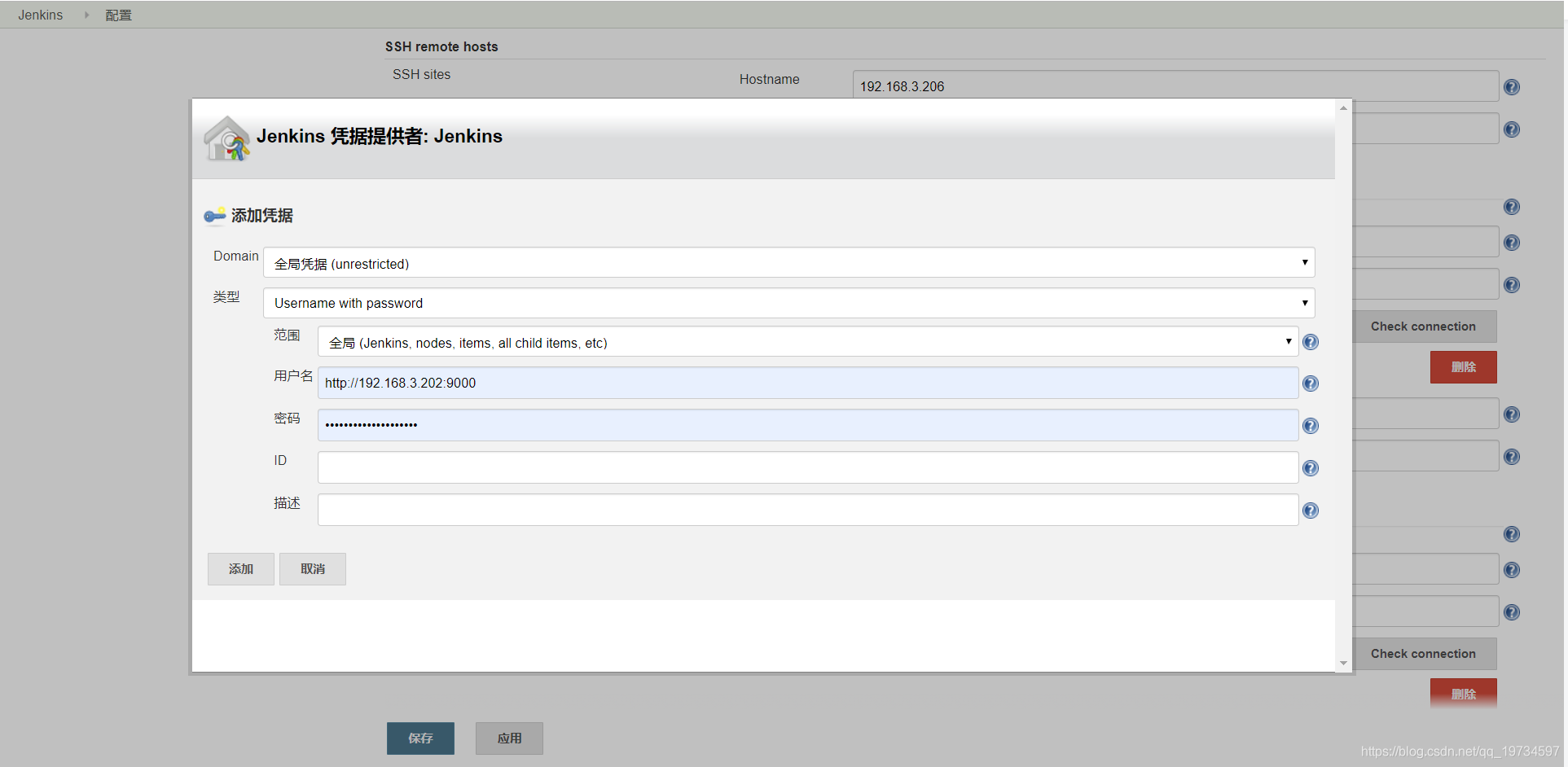Open the 类型 Username with password dropdown
Viewport: 1568px width, 767px height.
(x=788, y=303)
